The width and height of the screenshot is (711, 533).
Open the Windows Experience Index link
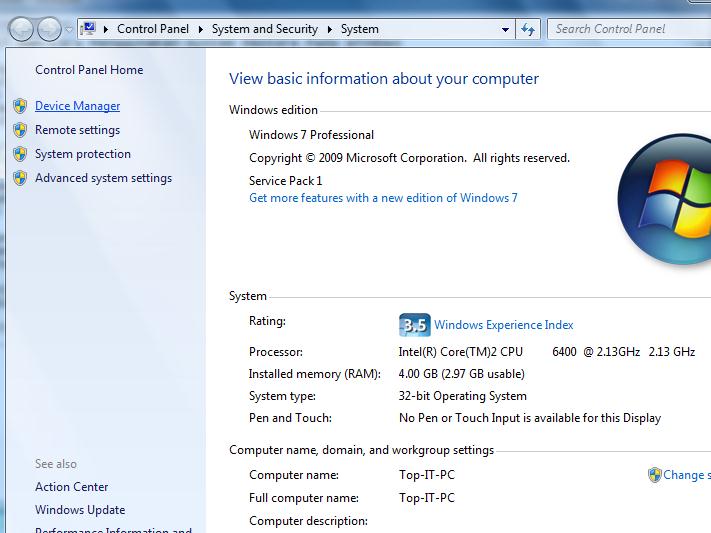504,325
